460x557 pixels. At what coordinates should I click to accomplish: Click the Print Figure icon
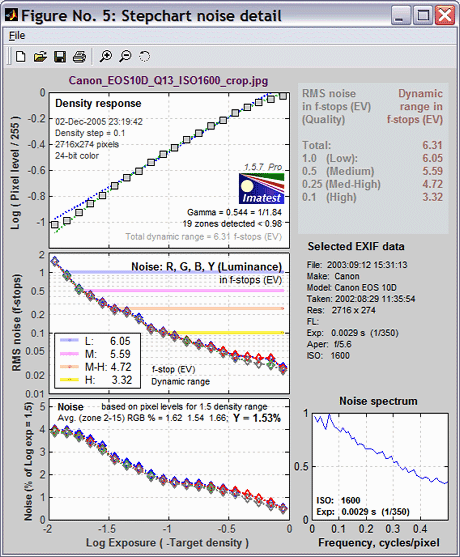79,56
